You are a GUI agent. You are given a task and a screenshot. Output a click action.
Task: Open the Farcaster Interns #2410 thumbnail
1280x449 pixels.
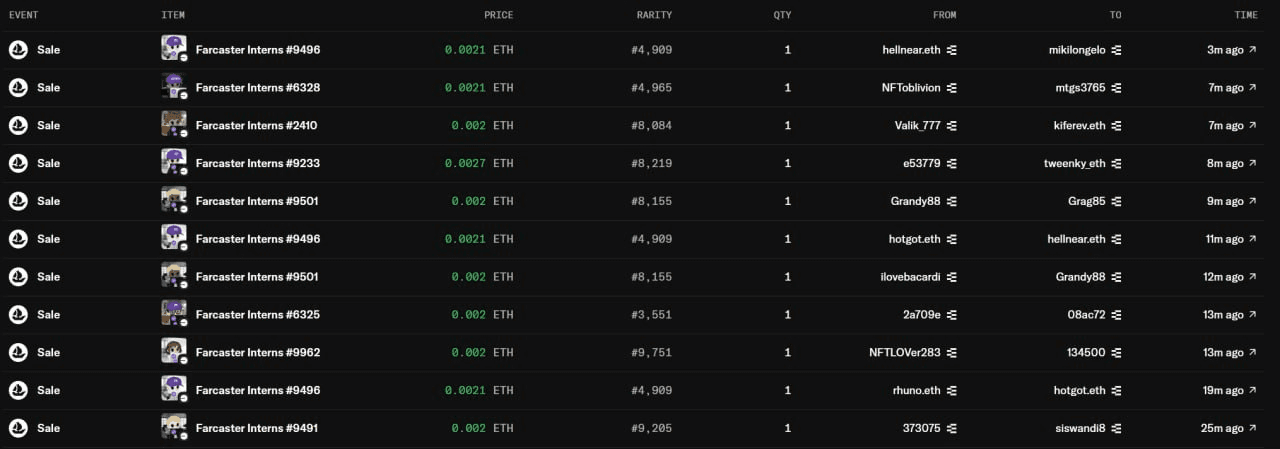[174, 125]
